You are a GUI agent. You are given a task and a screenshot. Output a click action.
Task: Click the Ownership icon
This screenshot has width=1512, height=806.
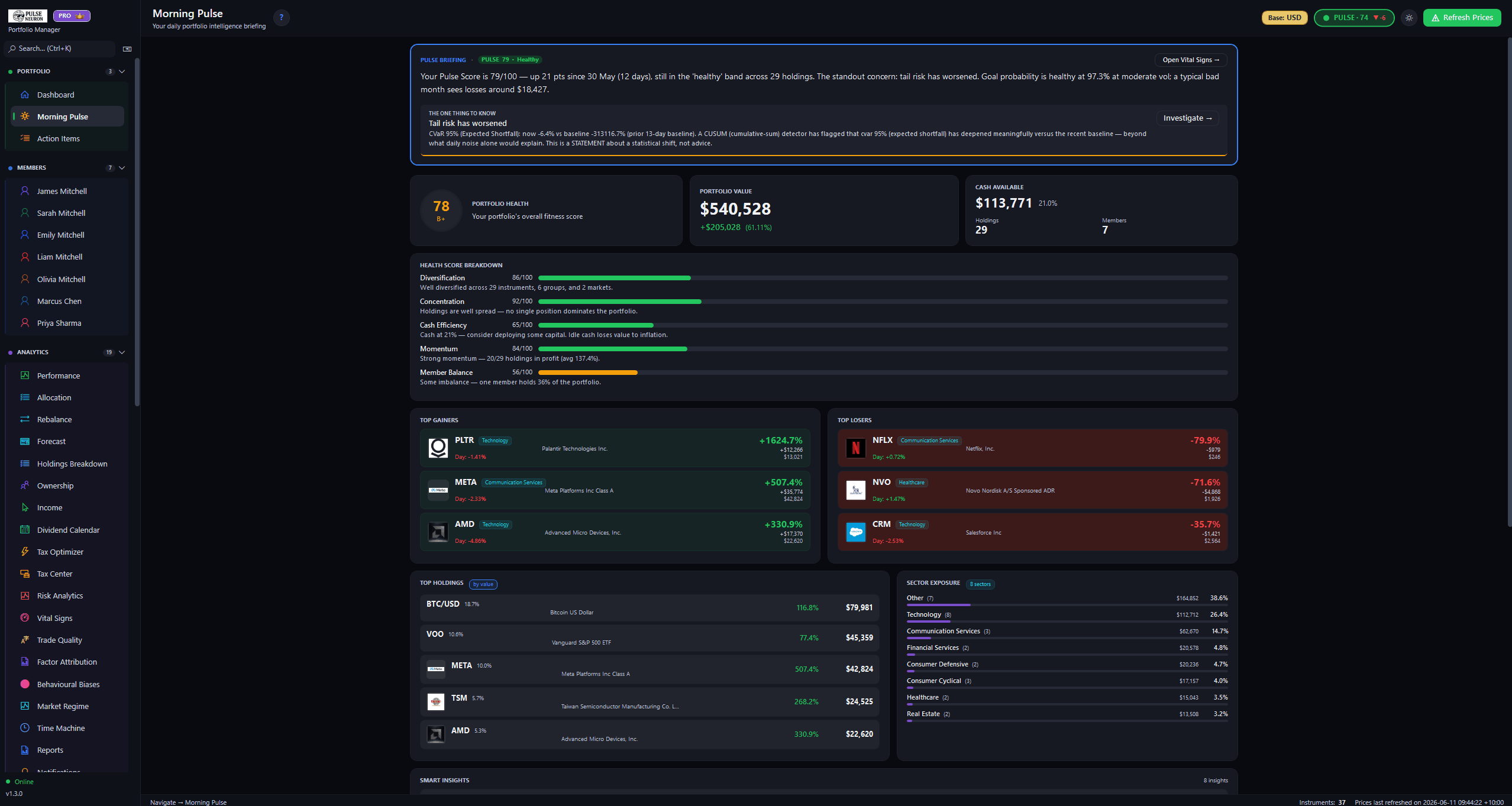tap(25, 485)
